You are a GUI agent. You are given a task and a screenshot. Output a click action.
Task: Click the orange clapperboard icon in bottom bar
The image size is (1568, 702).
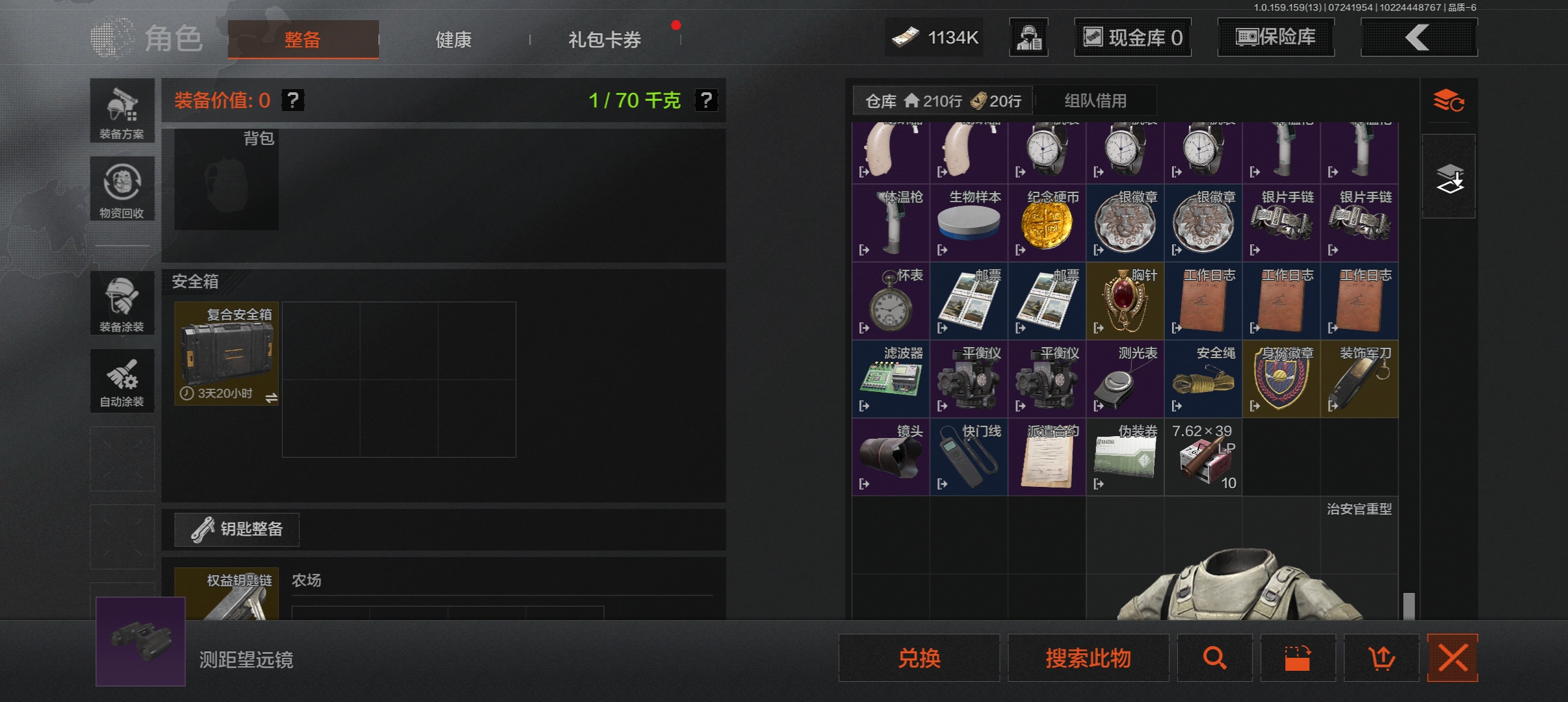1298,658
